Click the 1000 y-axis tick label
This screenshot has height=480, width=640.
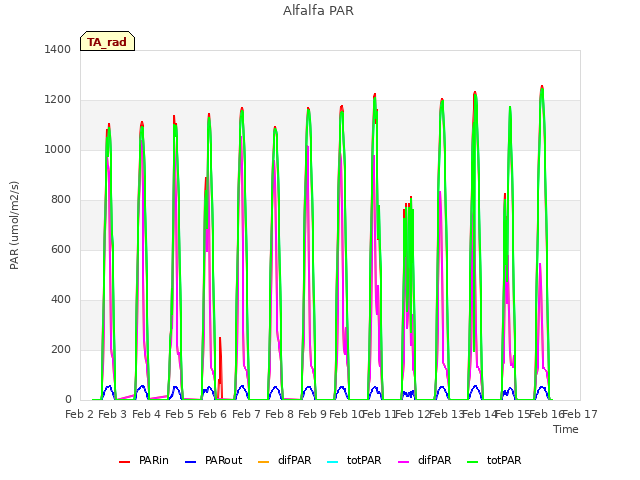click(x=58, y=149)
